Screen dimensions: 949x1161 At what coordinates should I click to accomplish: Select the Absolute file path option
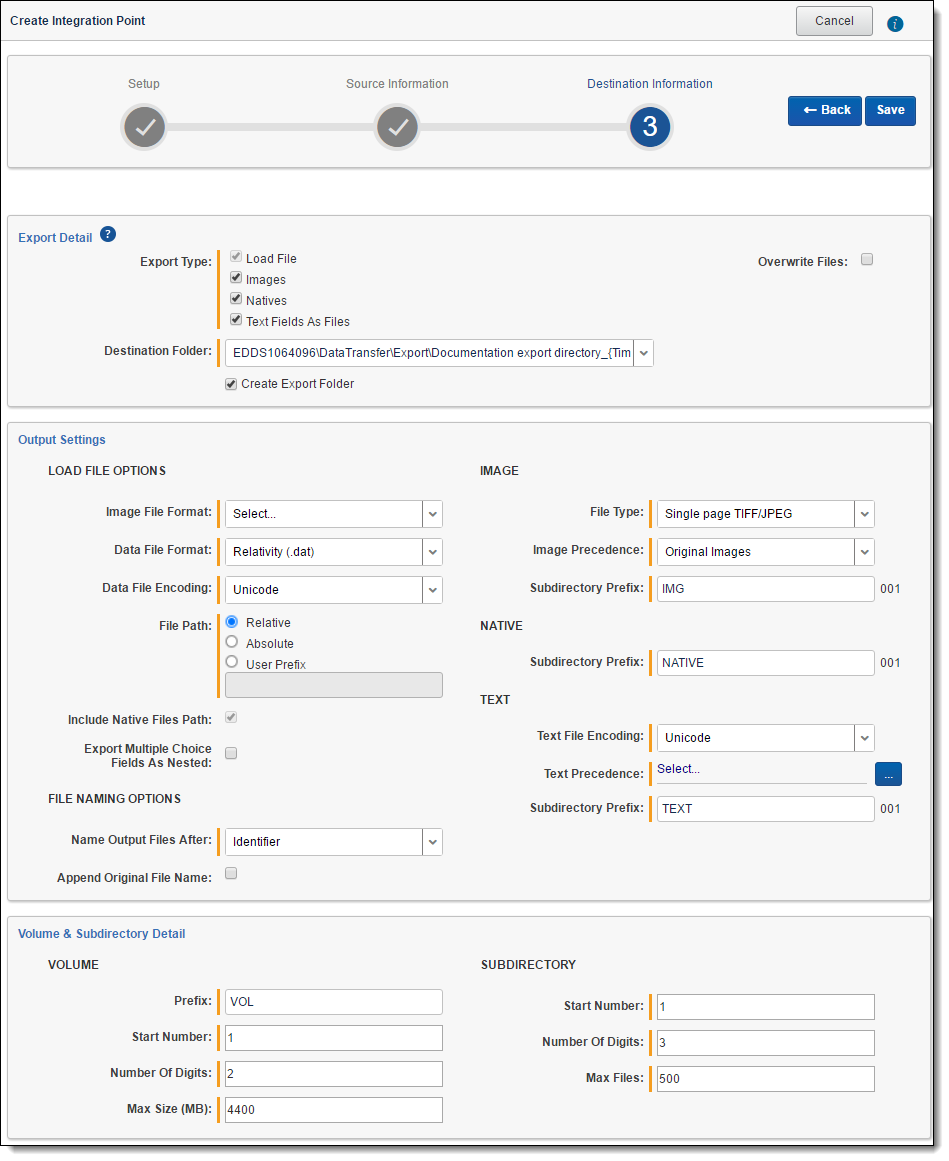pos(232,642)
